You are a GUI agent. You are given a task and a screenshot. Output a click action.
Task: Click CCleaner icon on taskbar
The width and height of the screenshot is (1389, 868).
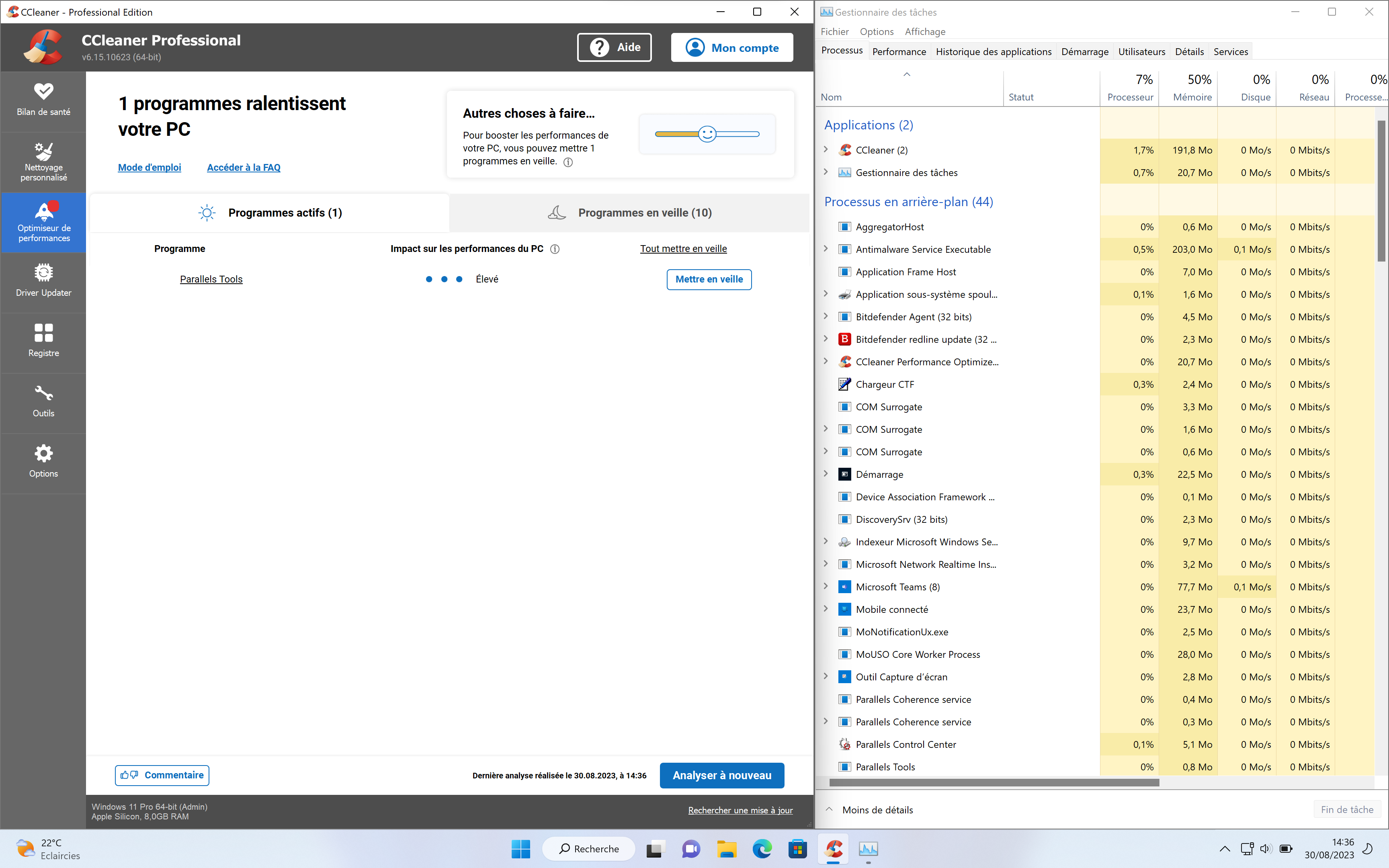[x=834, y=848]
